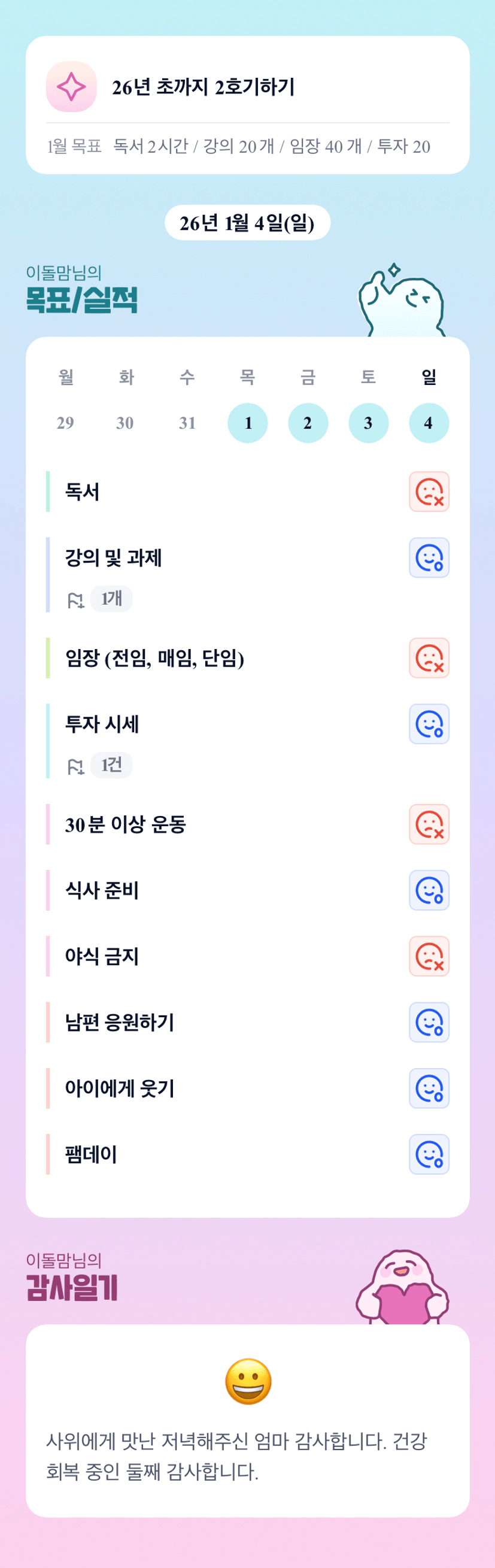Click the sad face icon for 독서

[x=429, y=491]
